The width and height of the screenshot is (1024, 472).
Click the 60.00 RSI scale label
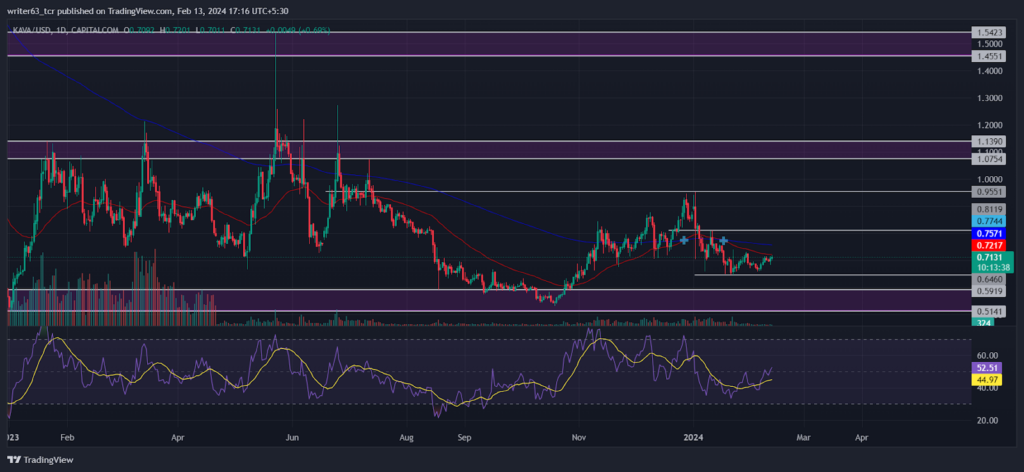[985, 356]
